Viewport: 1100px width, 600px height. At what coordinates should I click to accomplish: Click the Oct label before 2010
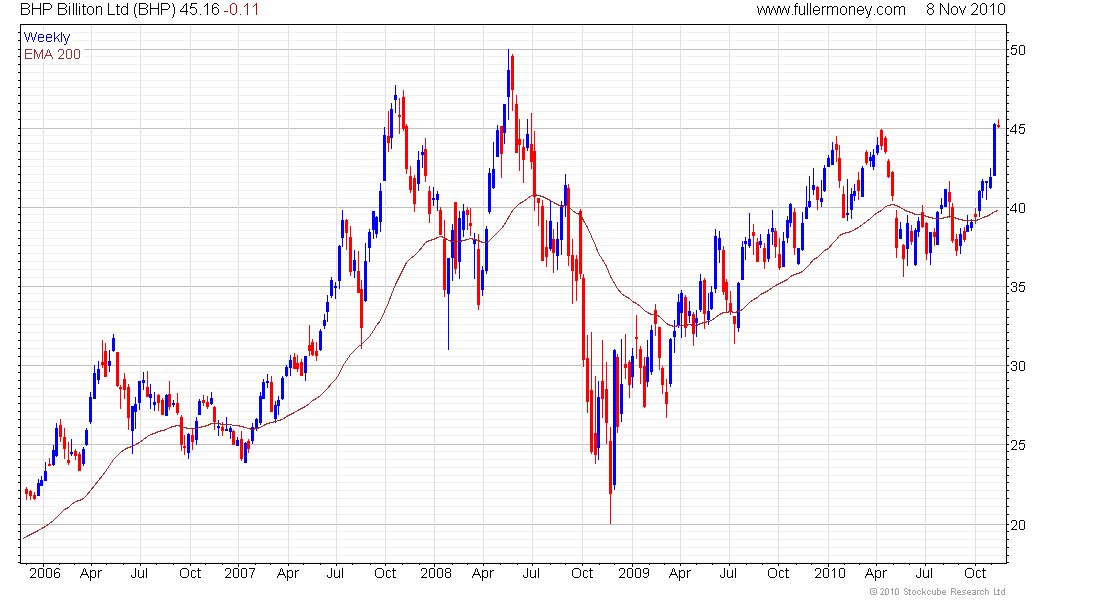pos(778,573)
